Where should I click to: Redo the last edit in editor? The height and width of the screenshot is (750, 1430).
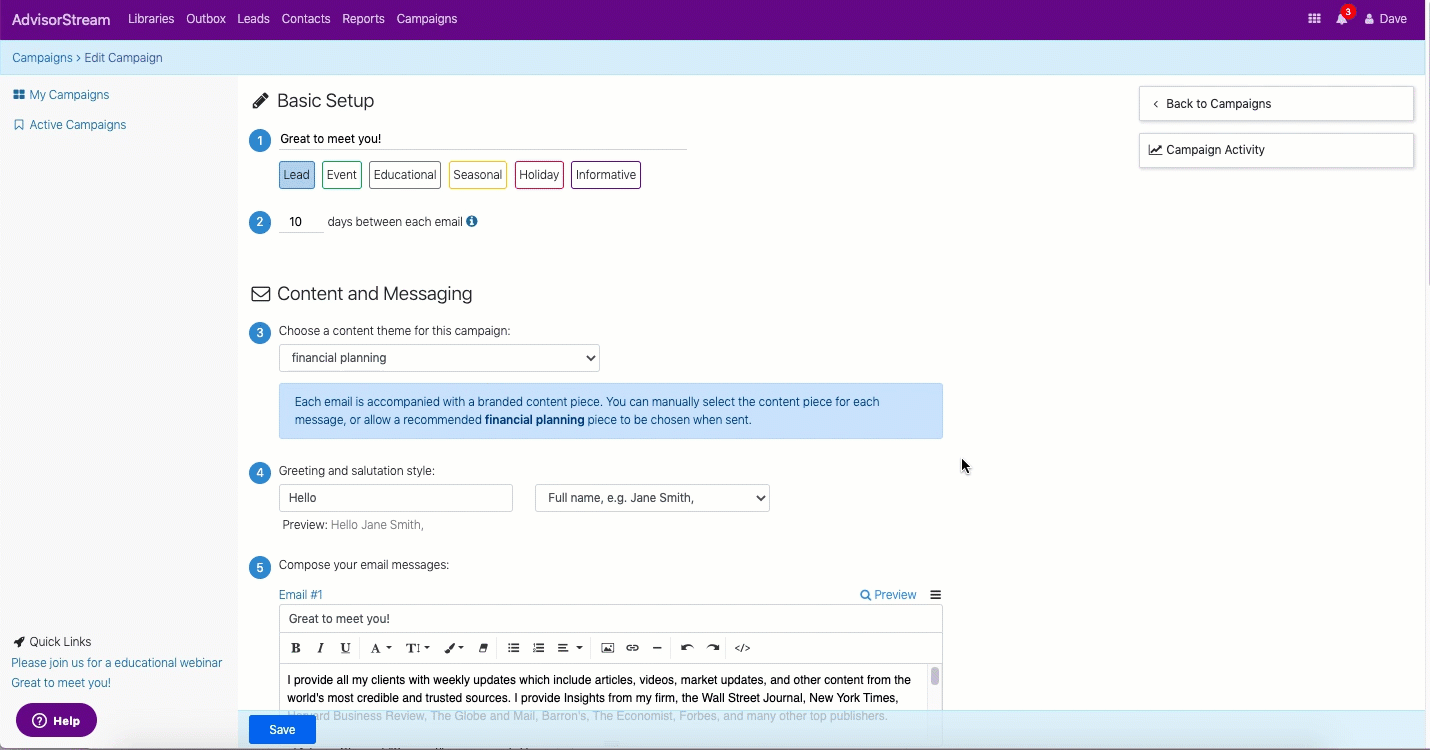click(713, 648)
